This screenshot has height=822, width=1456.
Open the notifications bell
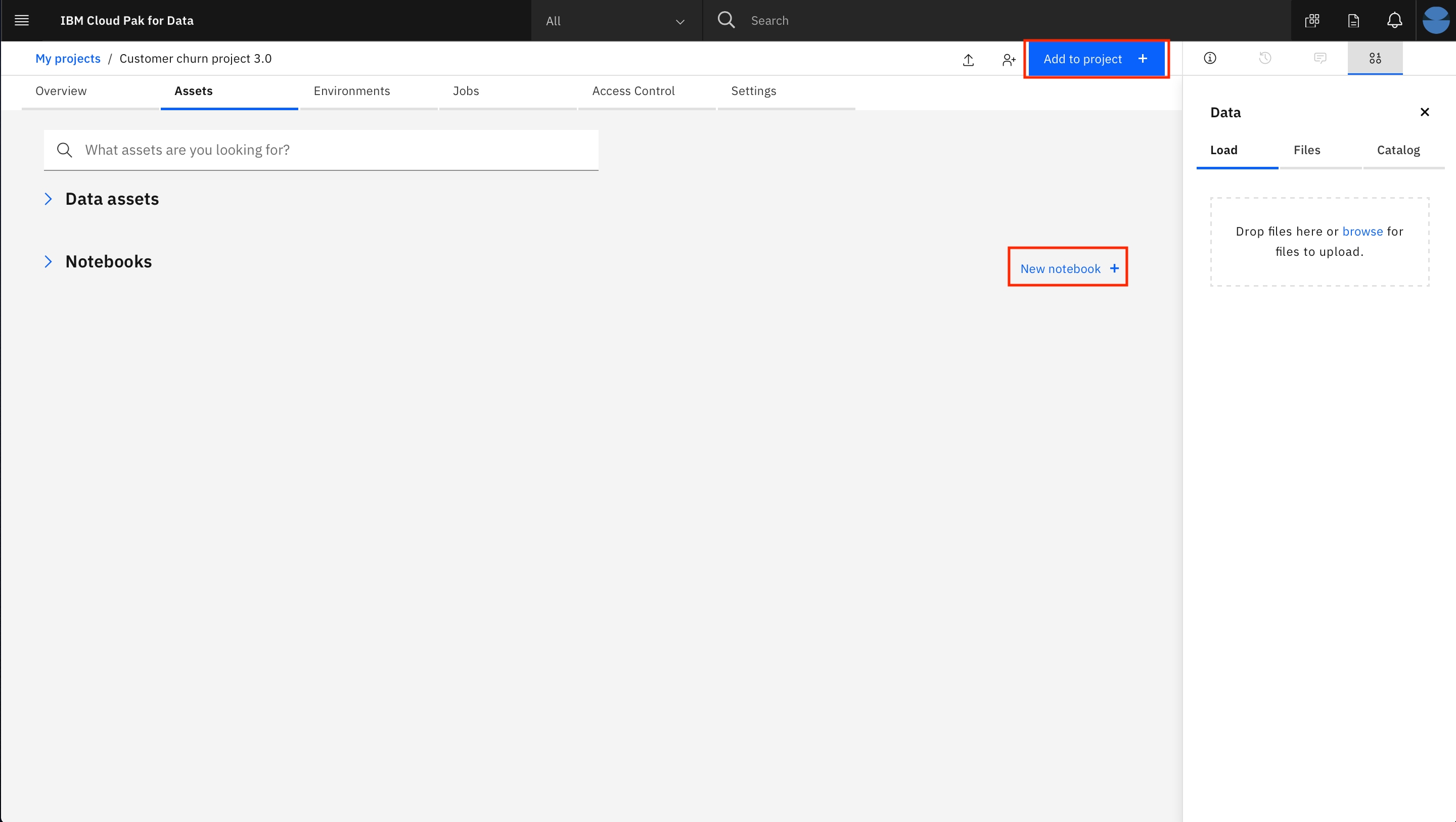[1394, 21]
